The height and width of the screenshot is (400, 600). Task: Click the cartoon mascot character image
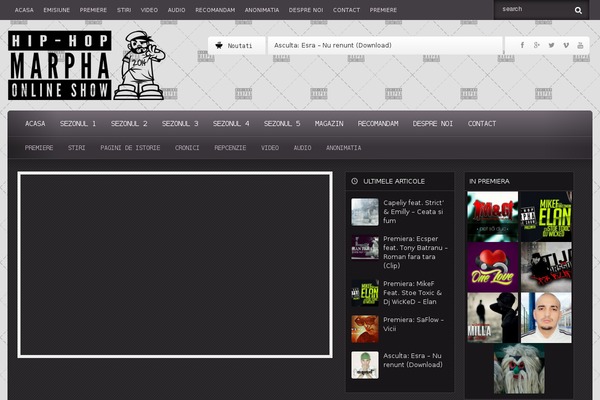[140, 65]
